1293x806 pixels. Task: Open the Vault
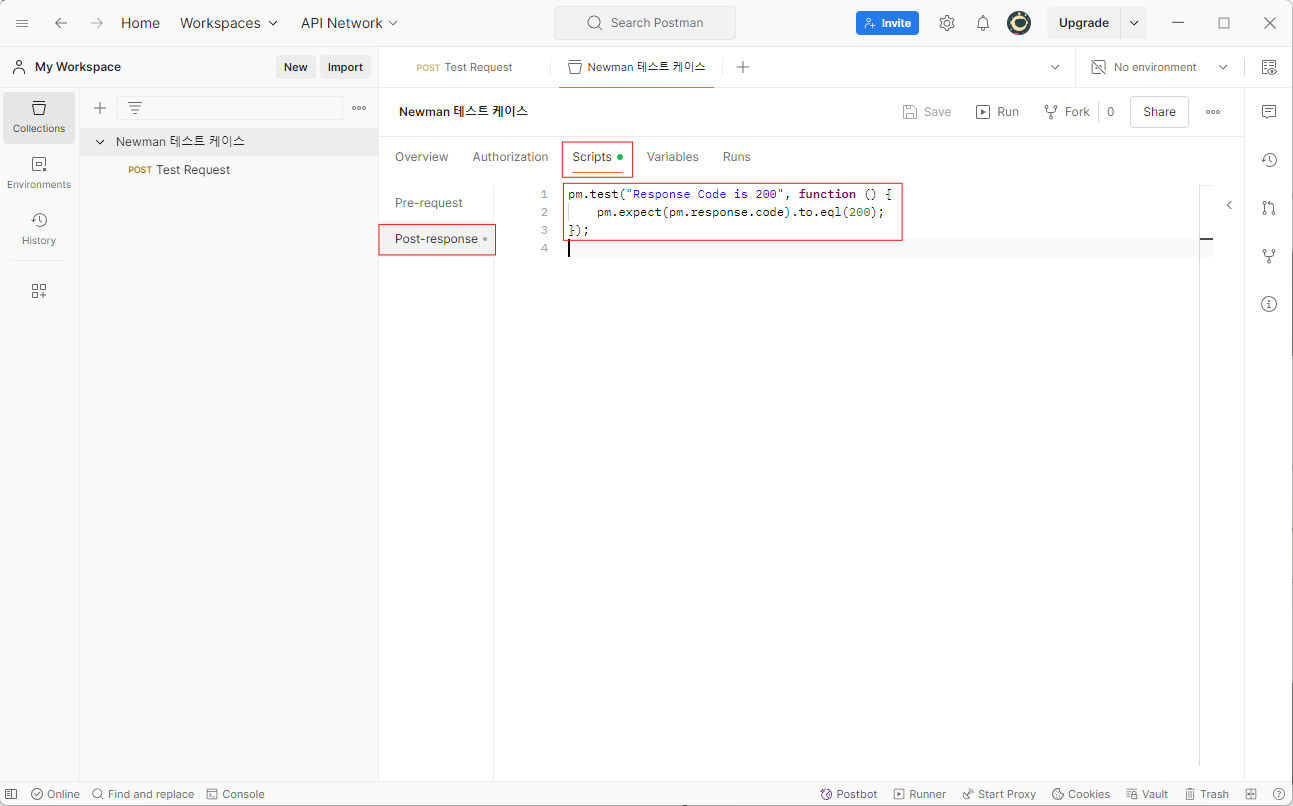click(x=1147, y=794)
